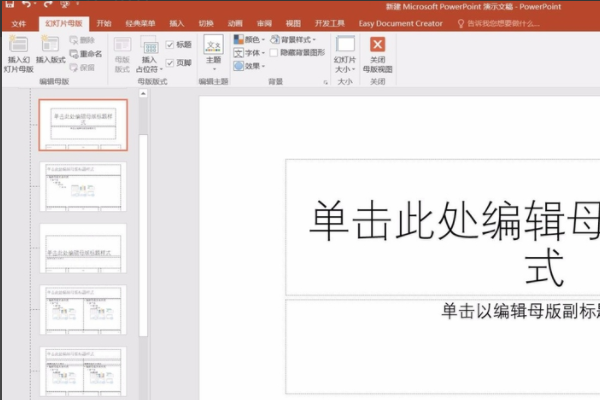This screenshot has width=600, height=400.
Task: Toggle the Title (标题) checkbox
Action: click(x=170, y=45)
